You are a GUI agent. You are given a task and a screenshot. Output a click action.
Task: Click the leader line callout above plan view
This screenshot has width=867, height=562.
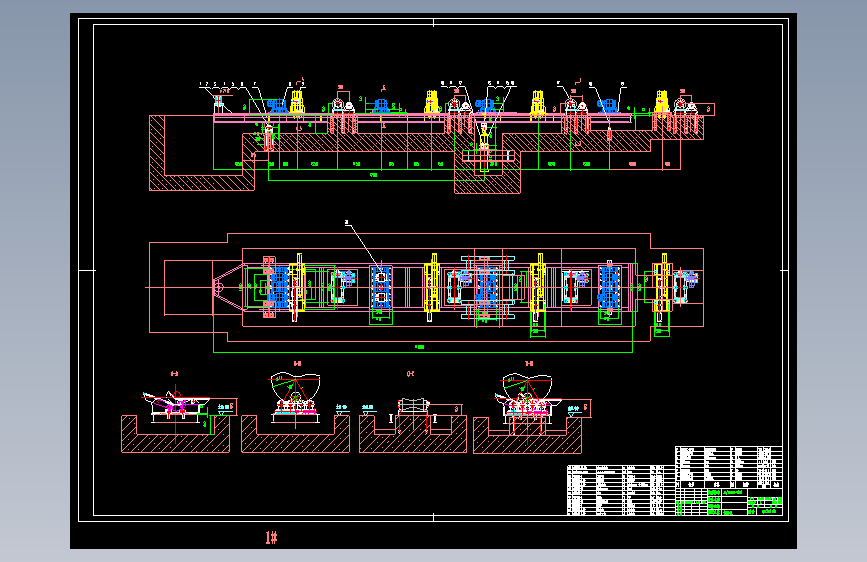363,246
